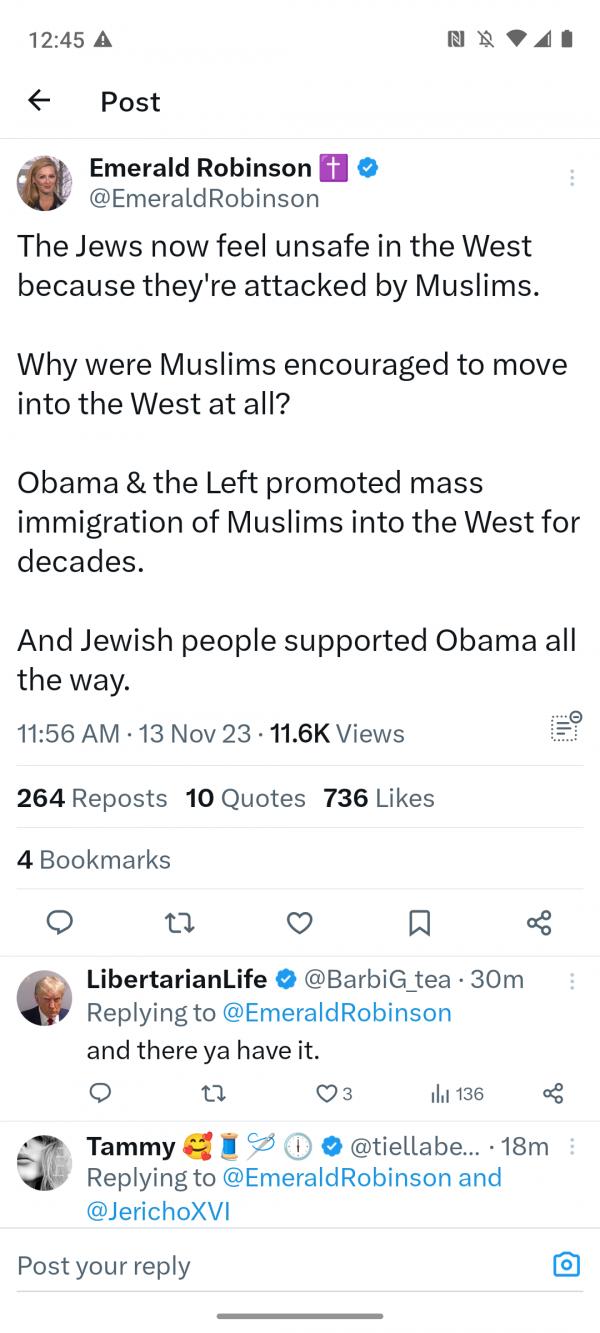This screenshot has width=600, height=1333.
Task: View the 264 Reposts list
Action: [92, 798]
